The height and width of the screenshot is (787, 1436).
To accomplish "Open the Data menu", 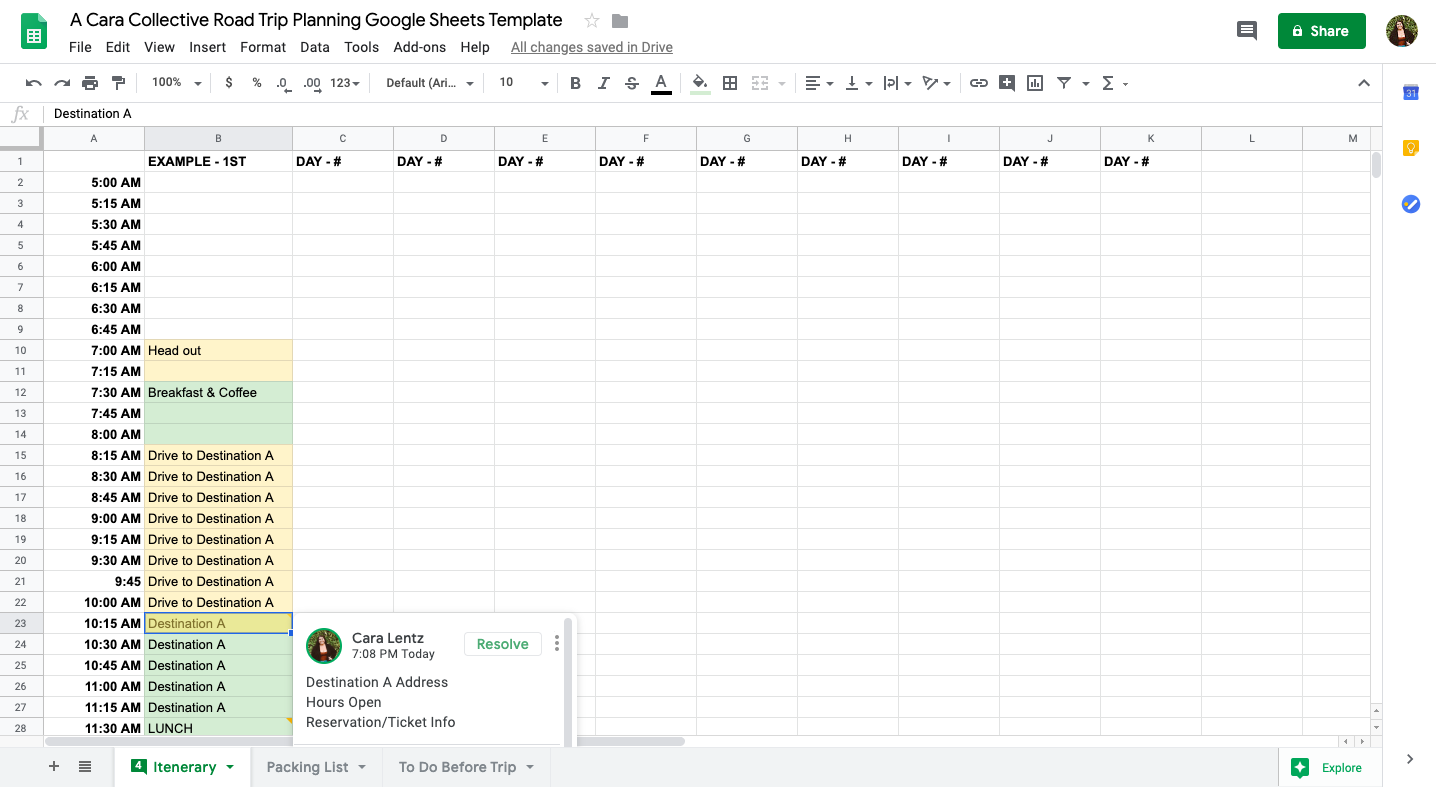I will [314, 47].
